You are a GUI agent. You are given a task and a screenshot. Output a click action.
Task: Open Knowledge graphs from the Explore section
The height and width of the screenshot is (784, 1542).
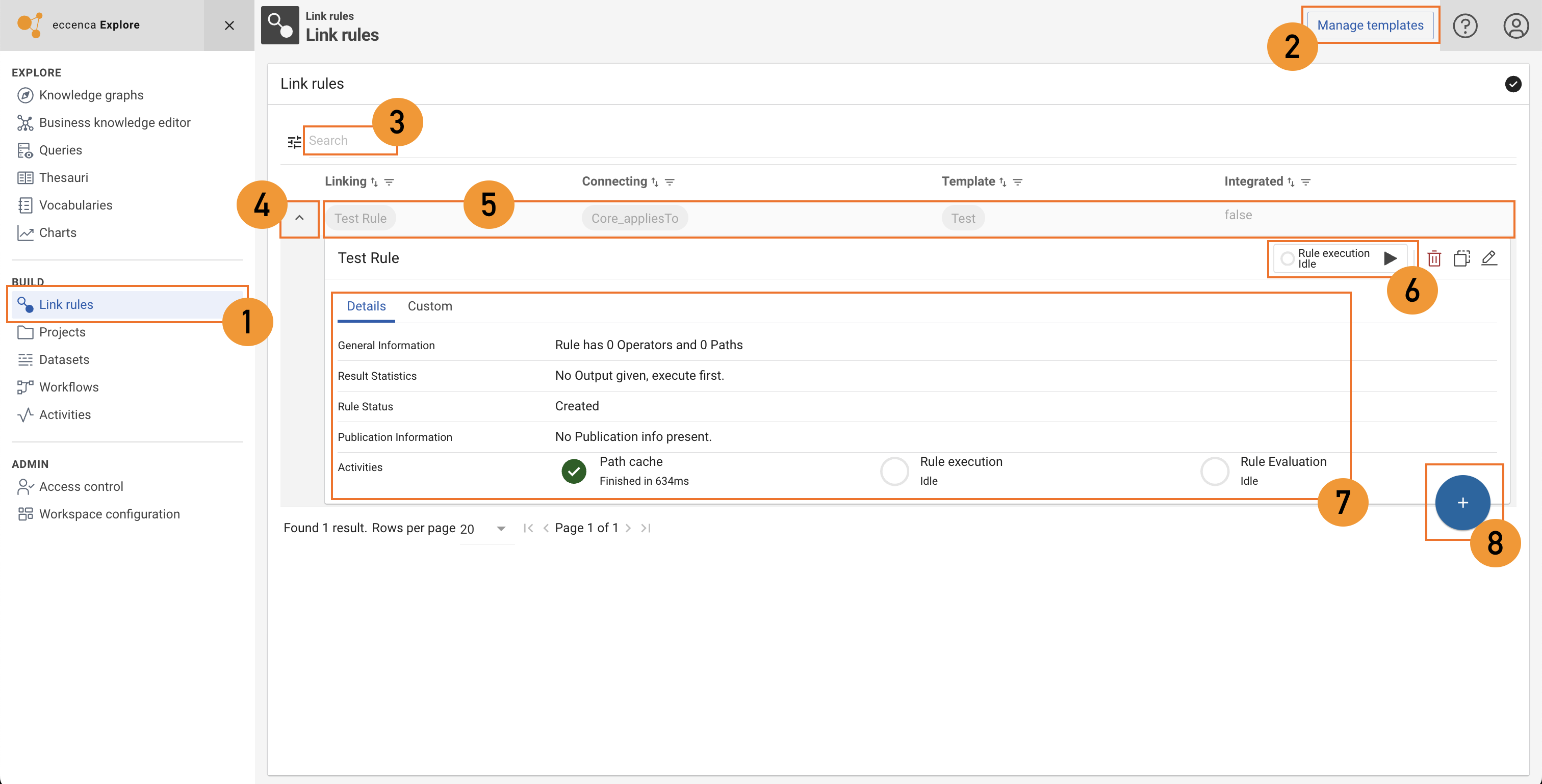(91, 95)
